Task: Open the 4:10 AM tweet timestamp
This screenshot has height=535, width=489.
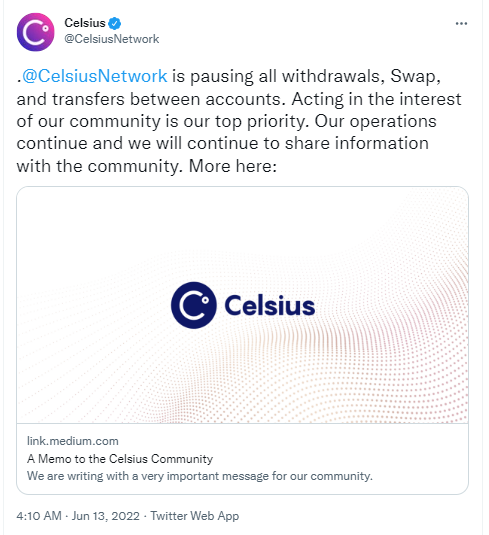Action: click(x=39, y=516)
